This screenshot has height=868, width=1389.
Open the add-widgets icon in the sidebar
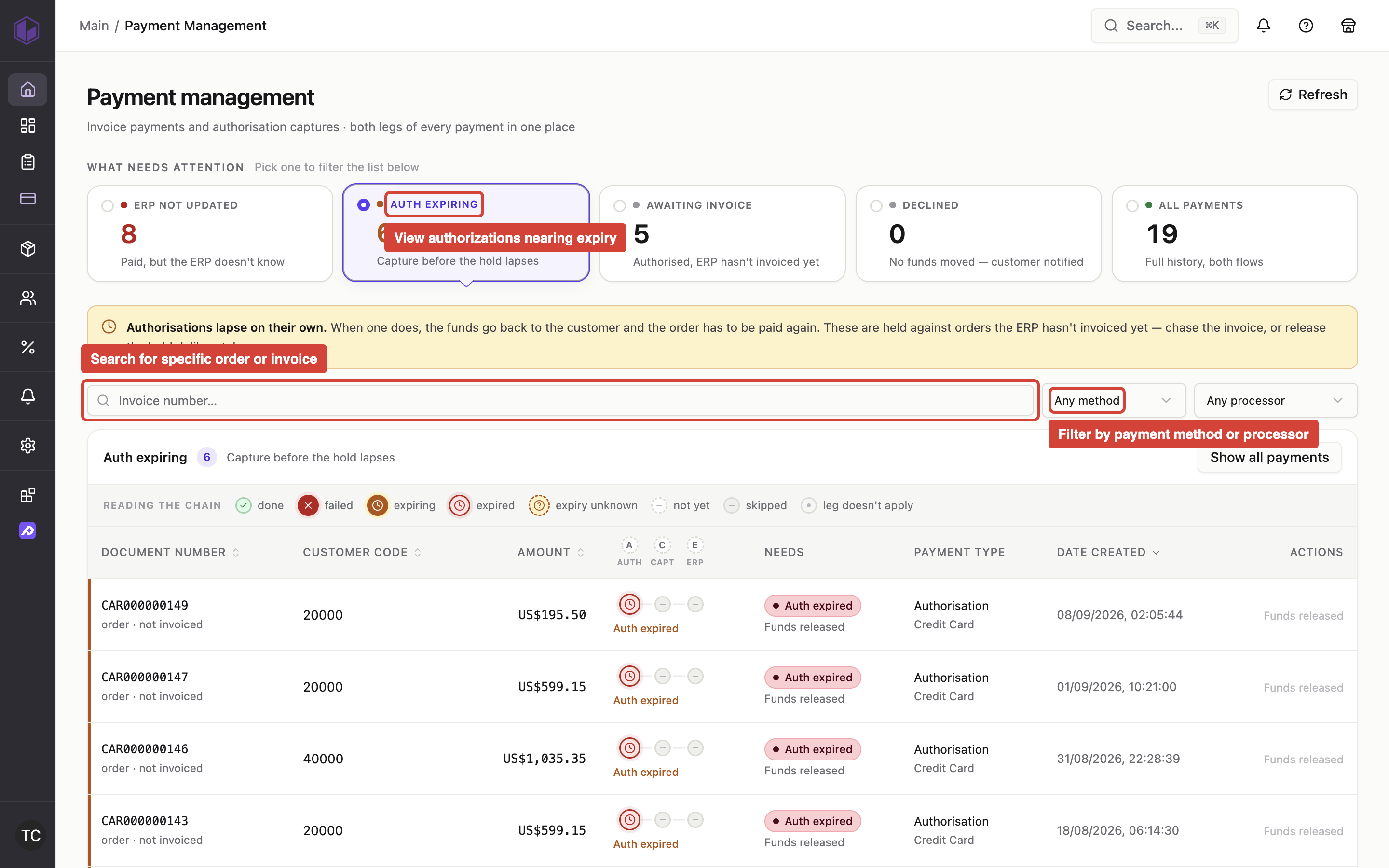(x=27, y=495)
